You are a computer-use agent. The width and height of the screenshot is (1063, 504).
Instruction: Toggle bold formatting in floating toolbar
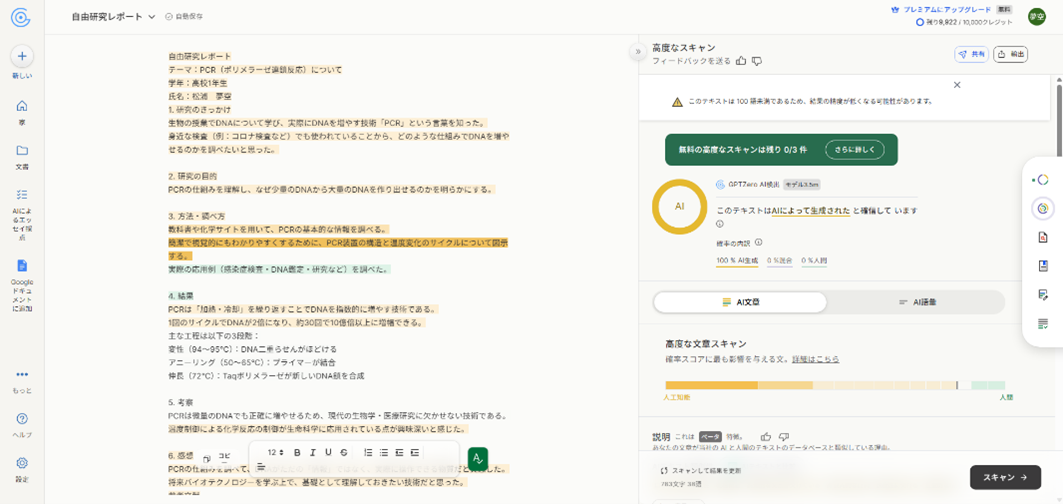297,453
